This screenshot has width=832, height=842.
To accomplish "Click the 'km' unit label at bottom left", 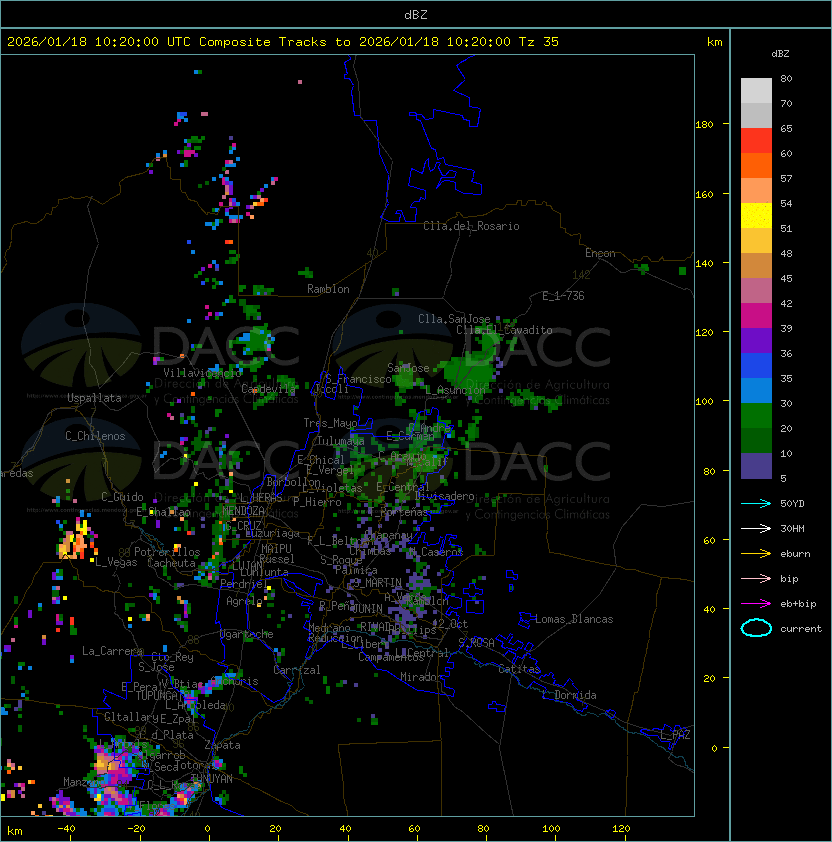I will coord(15,831).
